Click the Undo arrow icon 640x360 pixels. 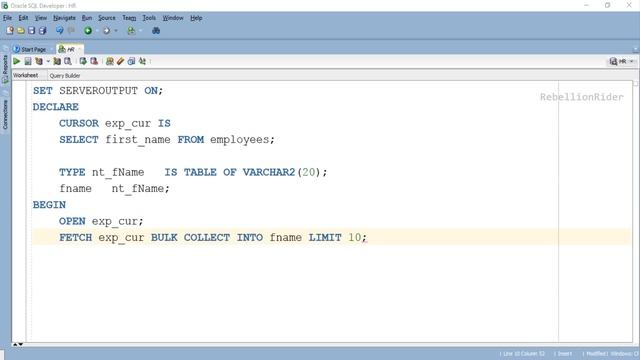tap(60, 31)
